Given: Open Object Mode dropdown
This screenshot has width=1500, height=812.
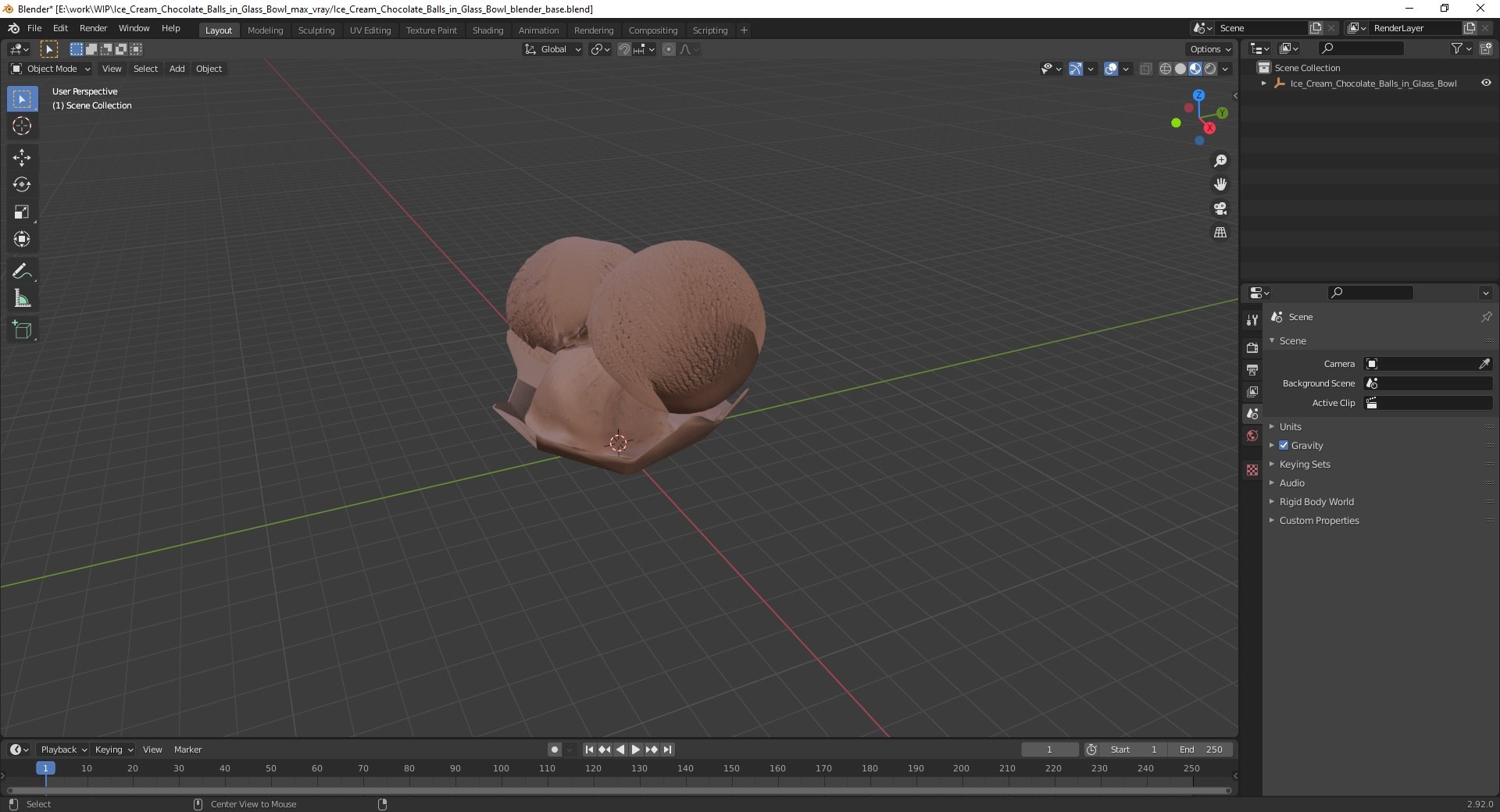Looking at the screenshot, I should (x=50, y=69).
